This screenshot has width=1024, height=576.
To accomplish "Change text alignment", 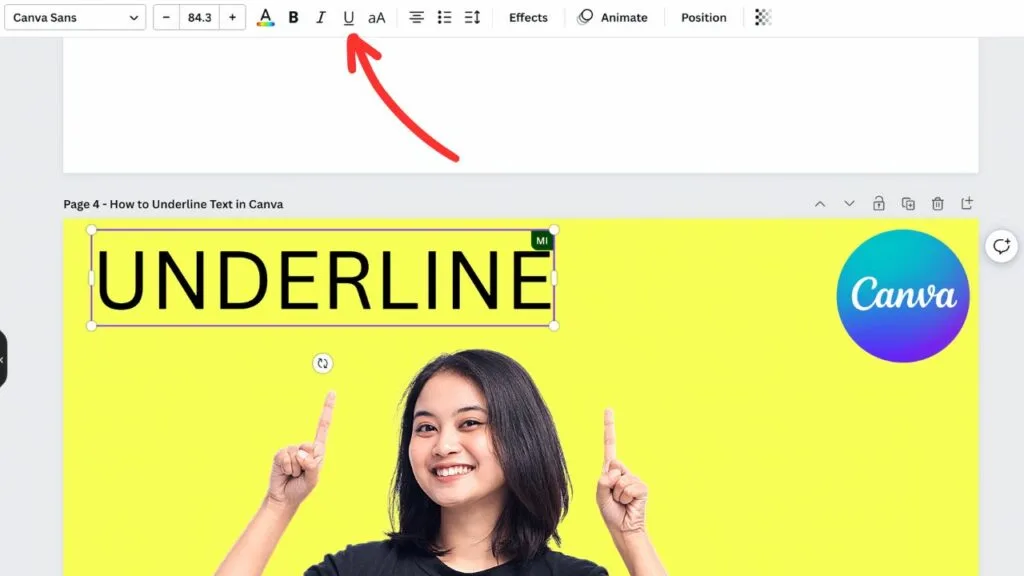I will 416,18.
